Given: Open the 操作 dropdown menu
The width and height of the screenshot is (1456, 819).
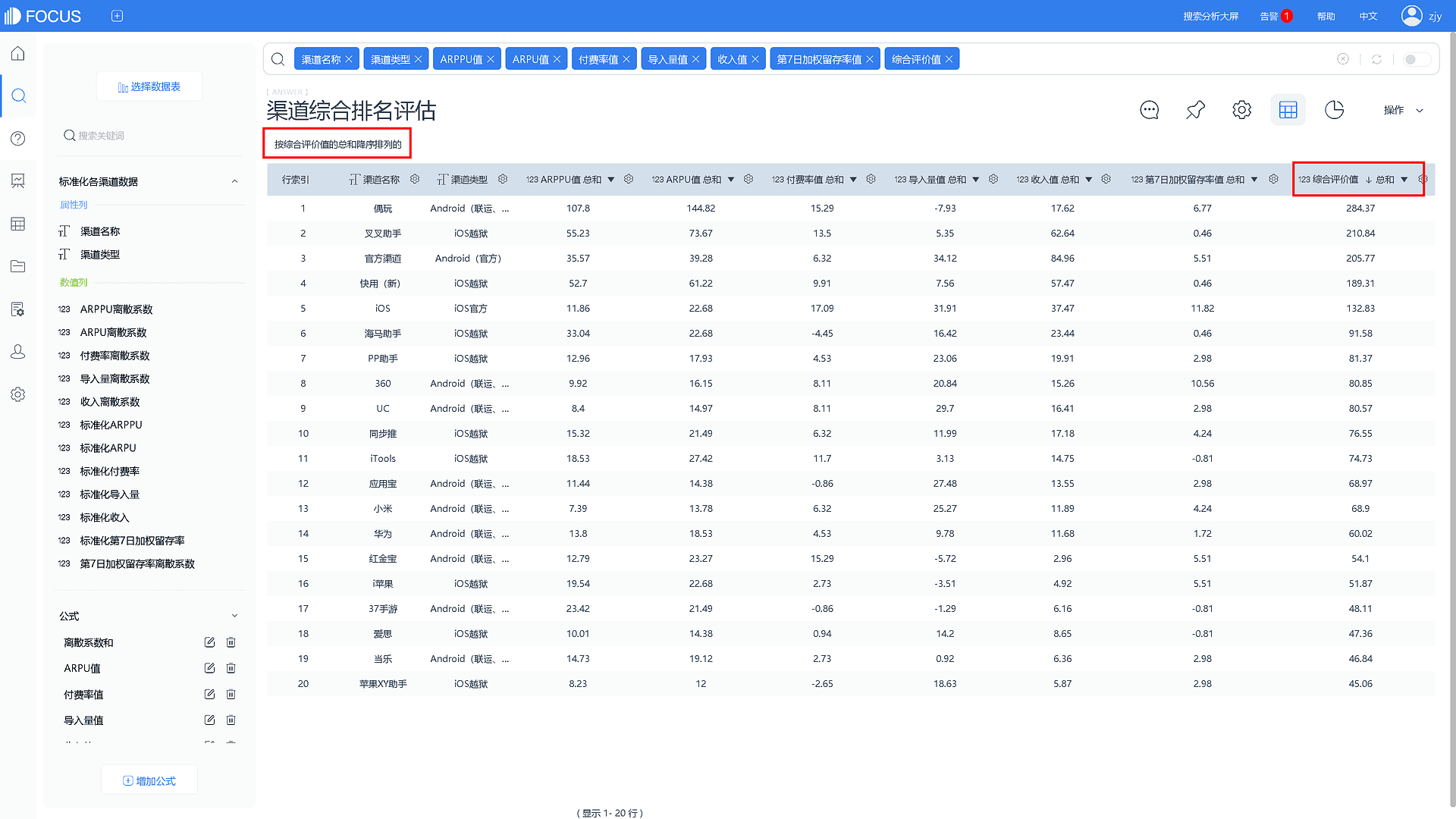Looking at the screenshot, I should pyautogui.click(x=1403, y=110).
